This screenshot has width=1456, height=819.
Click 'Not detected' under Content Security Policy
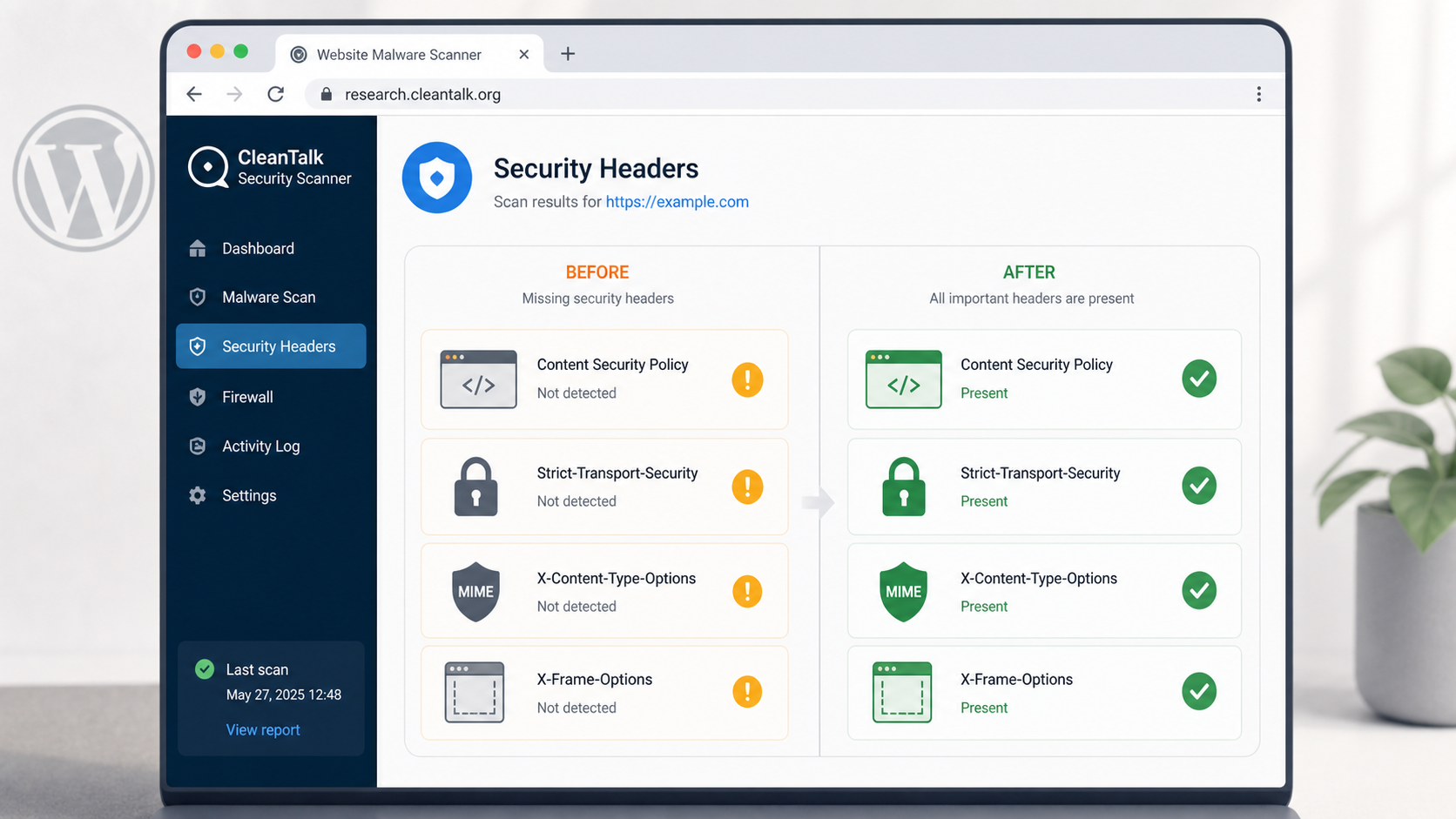click(576, 393)
